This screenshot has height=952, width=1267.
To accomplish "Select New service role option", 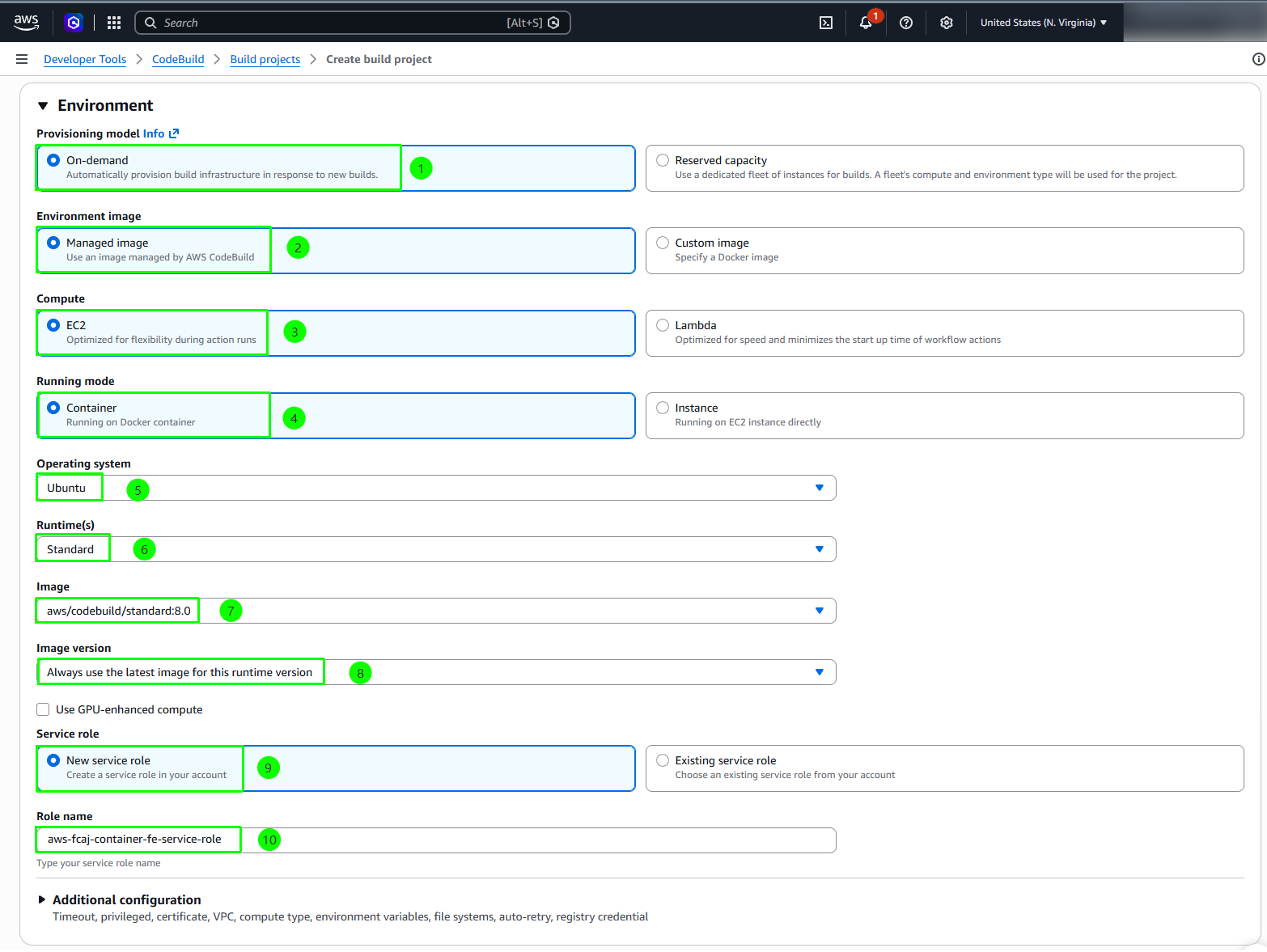I will [336, 768].
